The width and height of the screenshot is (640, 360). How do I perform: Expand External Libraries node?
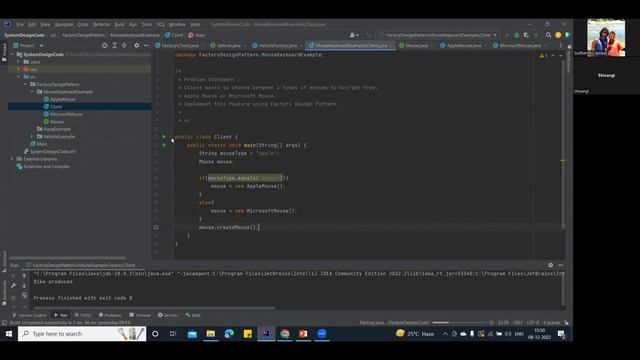click(x=12, y=159)
